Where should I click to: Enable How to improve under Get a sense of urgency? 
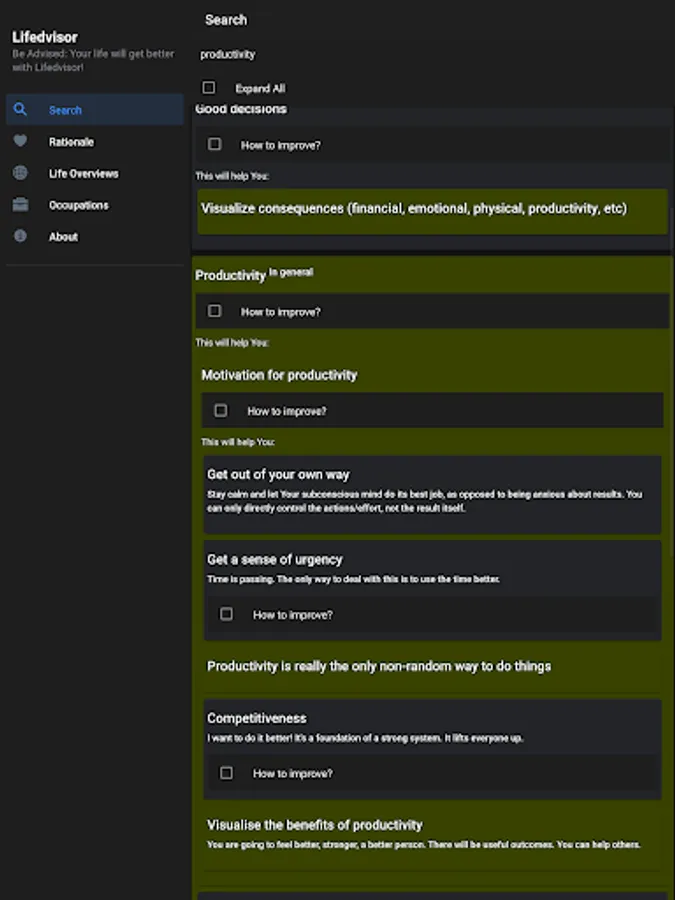227,614
